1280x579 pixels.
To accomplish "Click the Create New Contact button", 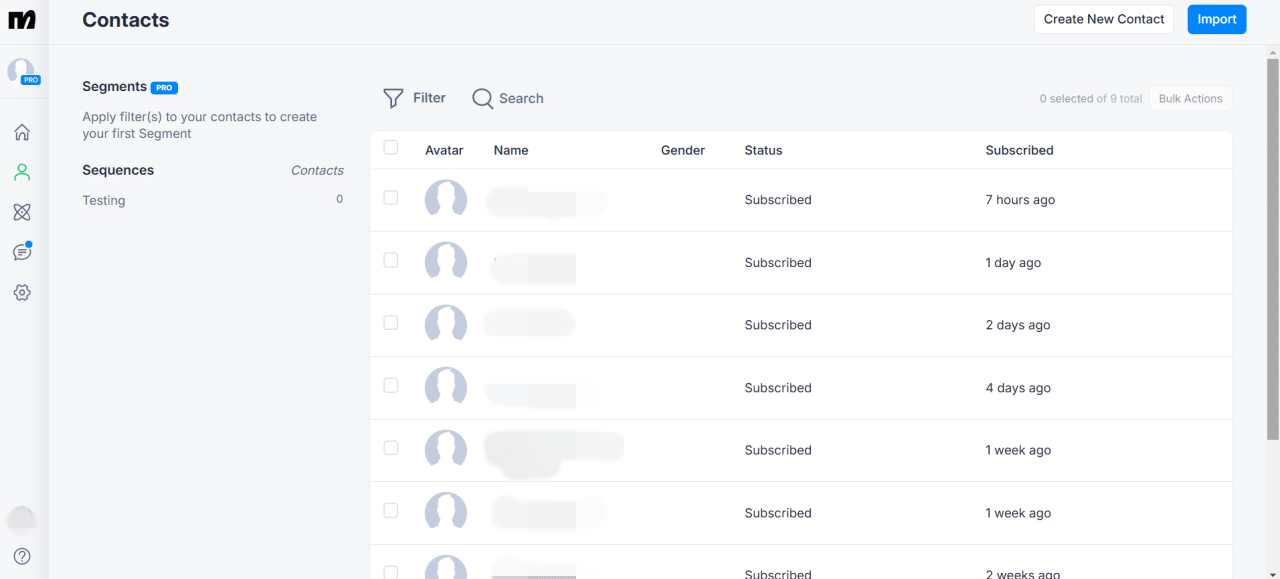I will point(1103,19).
